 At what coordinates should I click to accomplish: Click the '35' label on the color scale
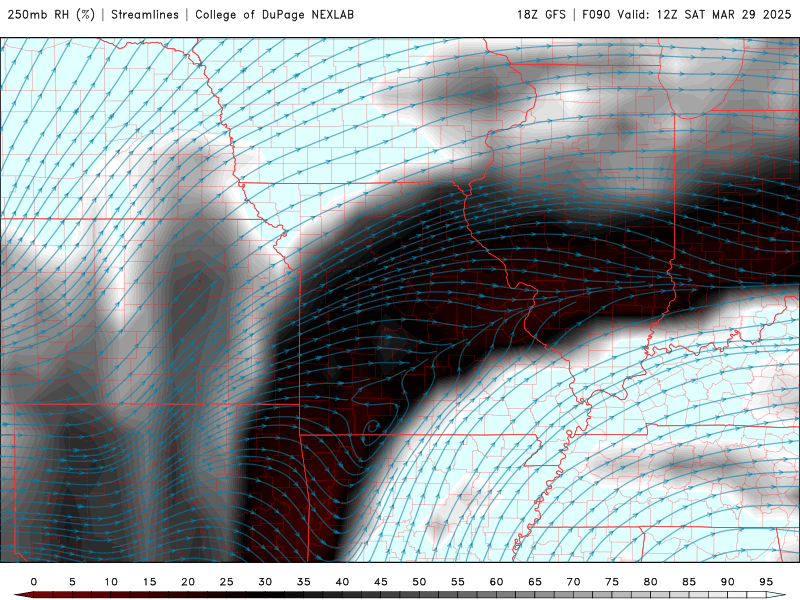pyautogui.click(x=304, y=582)
